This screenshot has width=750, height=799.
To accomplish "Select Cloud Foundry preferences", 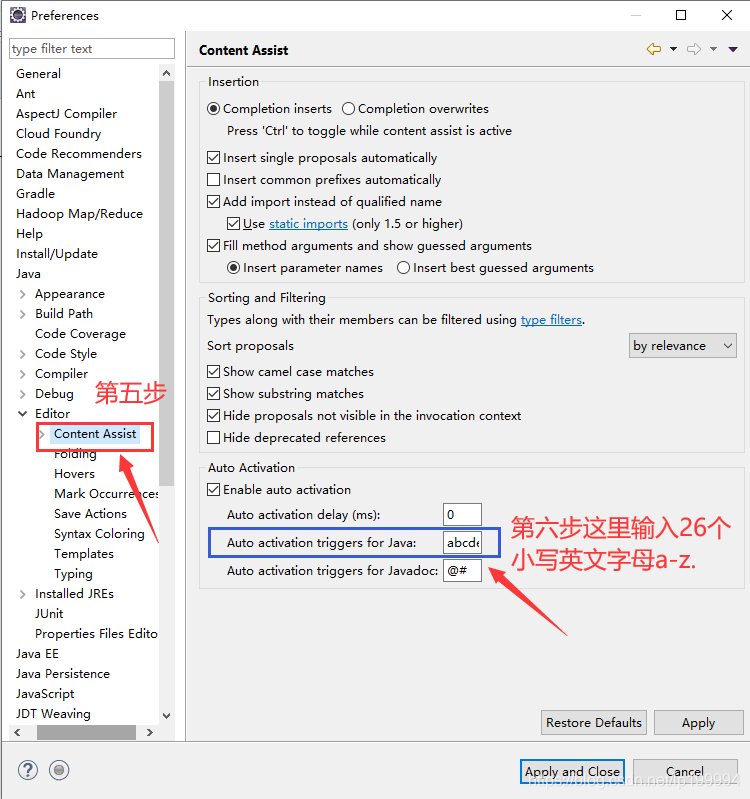I will (x=59, y=134).
